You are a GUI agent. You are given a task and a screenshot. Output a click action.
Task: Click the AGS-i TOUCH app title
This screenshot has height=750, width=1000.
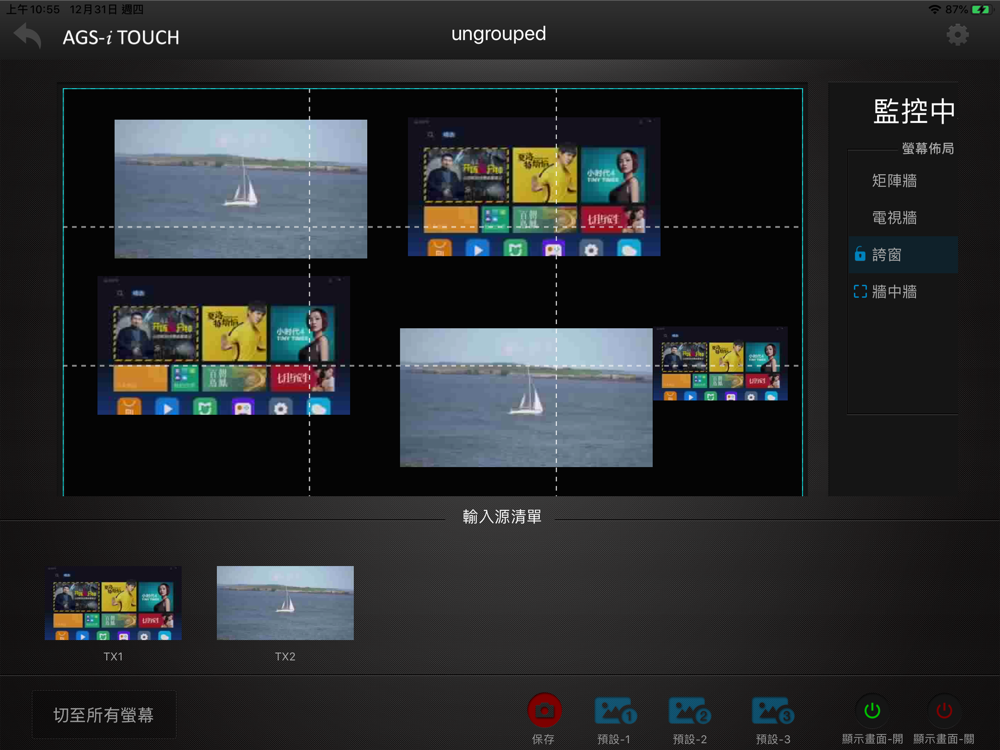121,38
